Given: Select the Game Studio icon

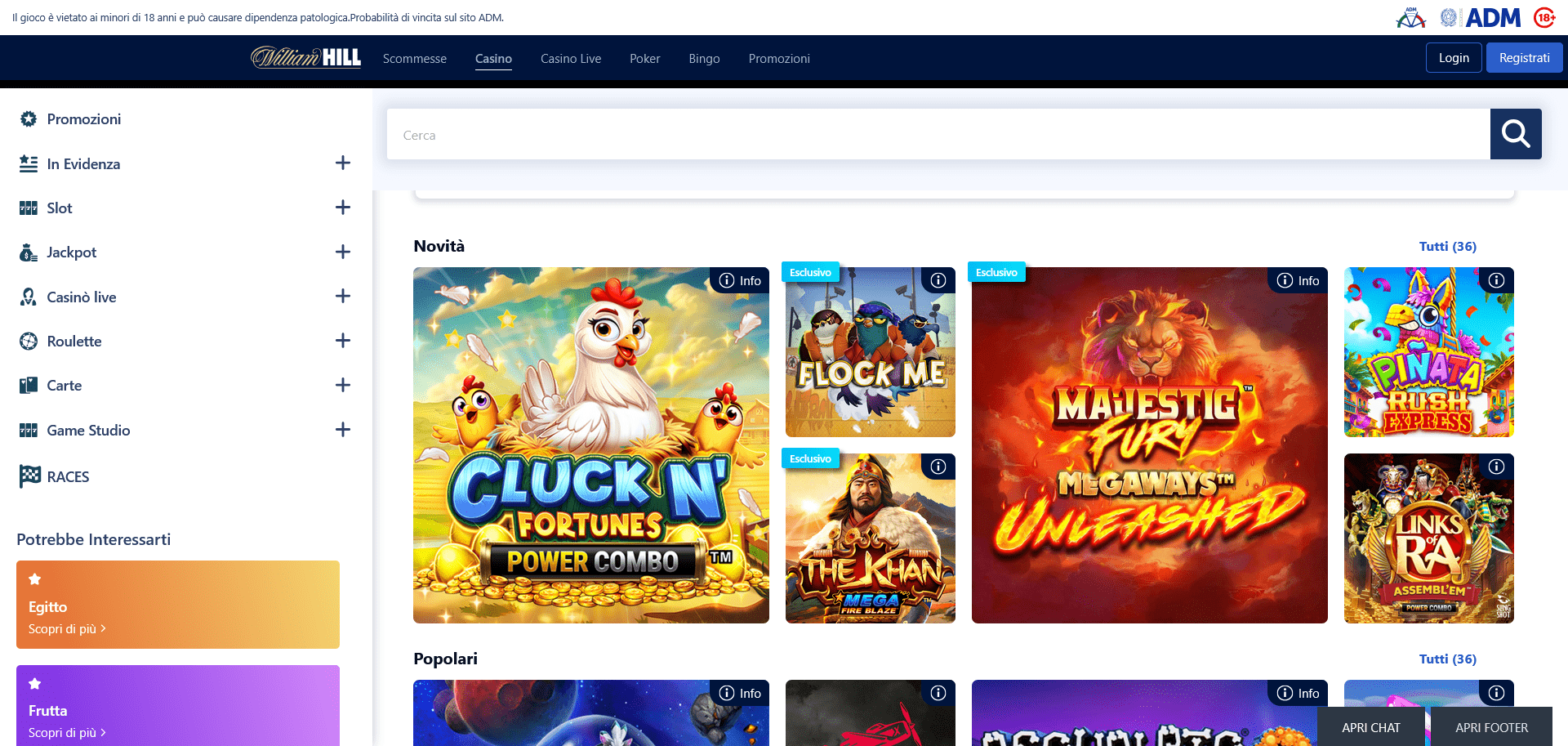Looking at the screenshot, I should click(x=29, y=430).
